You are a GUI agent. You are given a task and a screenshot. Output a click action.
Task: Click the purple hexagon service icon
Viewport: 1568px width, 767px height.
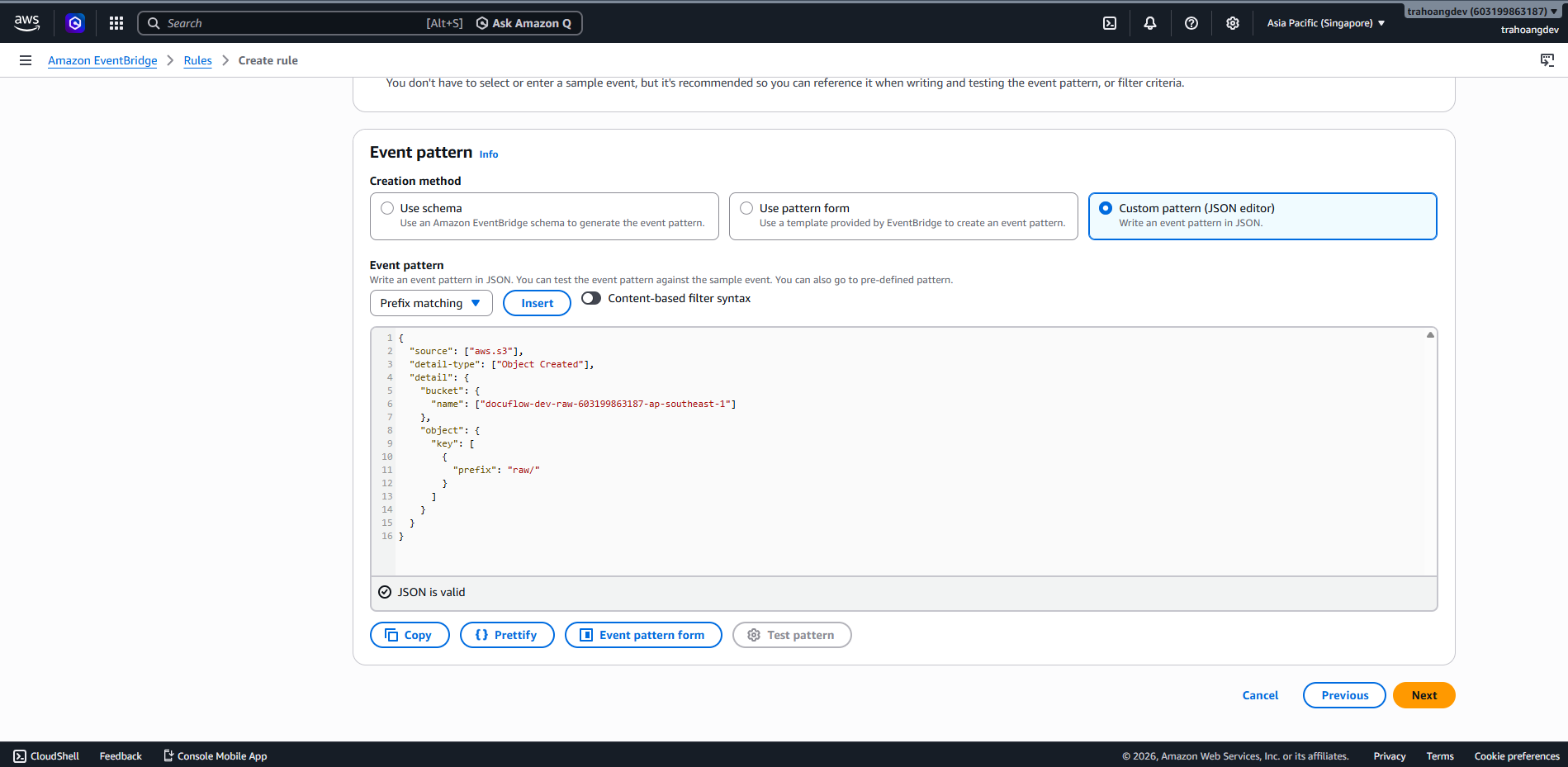[75, 23]
